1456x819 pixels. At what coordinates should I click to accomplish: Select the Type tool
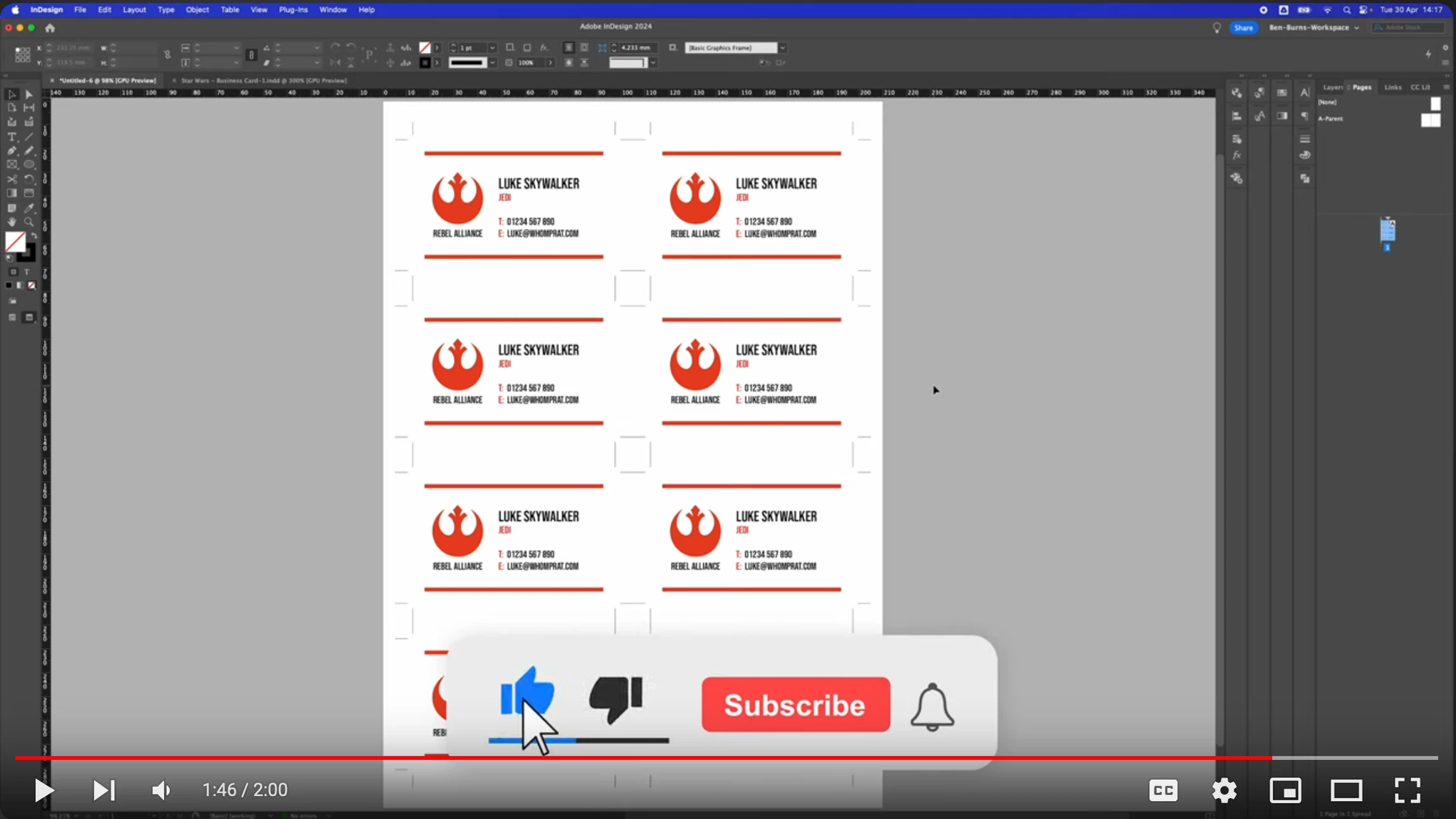tap(11, 137)
